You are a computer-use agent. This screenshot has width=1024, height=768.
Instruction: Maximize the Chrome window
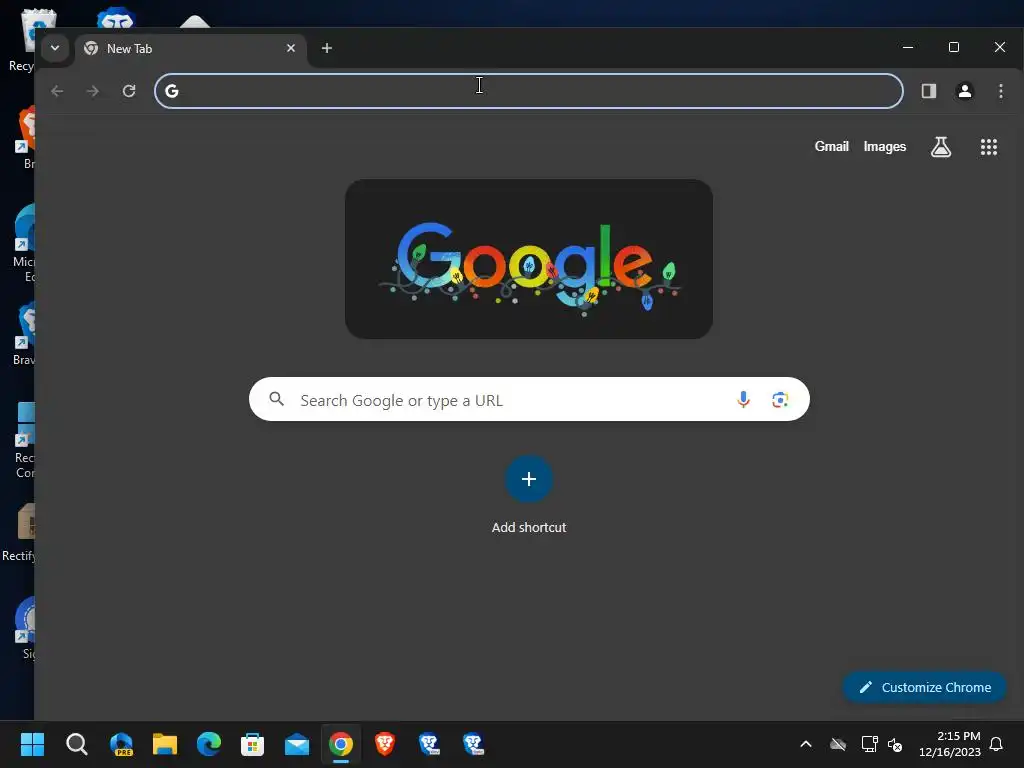[953, 47]
